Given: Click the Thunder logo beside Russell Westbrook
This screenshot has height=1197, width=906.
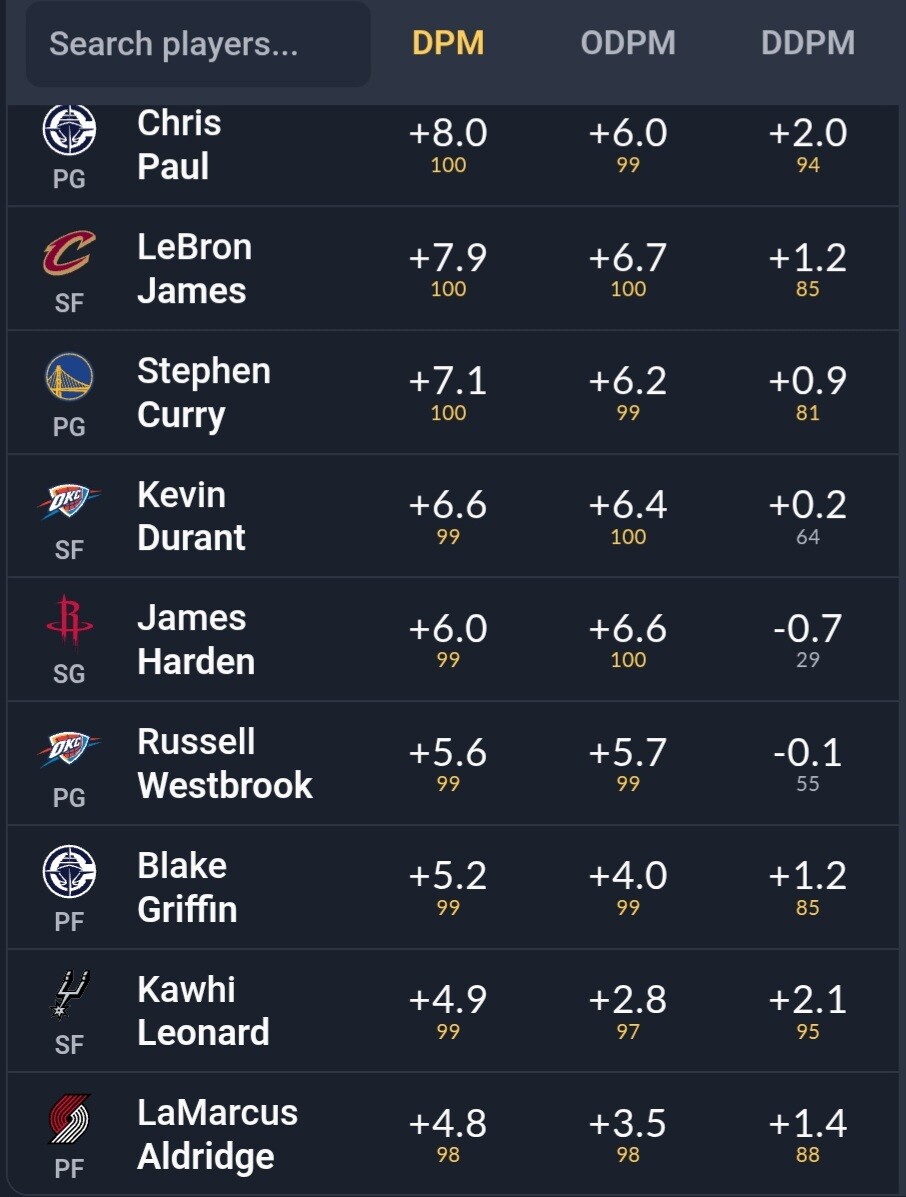Looking at the screenshot, I should (x=69, y=748).
